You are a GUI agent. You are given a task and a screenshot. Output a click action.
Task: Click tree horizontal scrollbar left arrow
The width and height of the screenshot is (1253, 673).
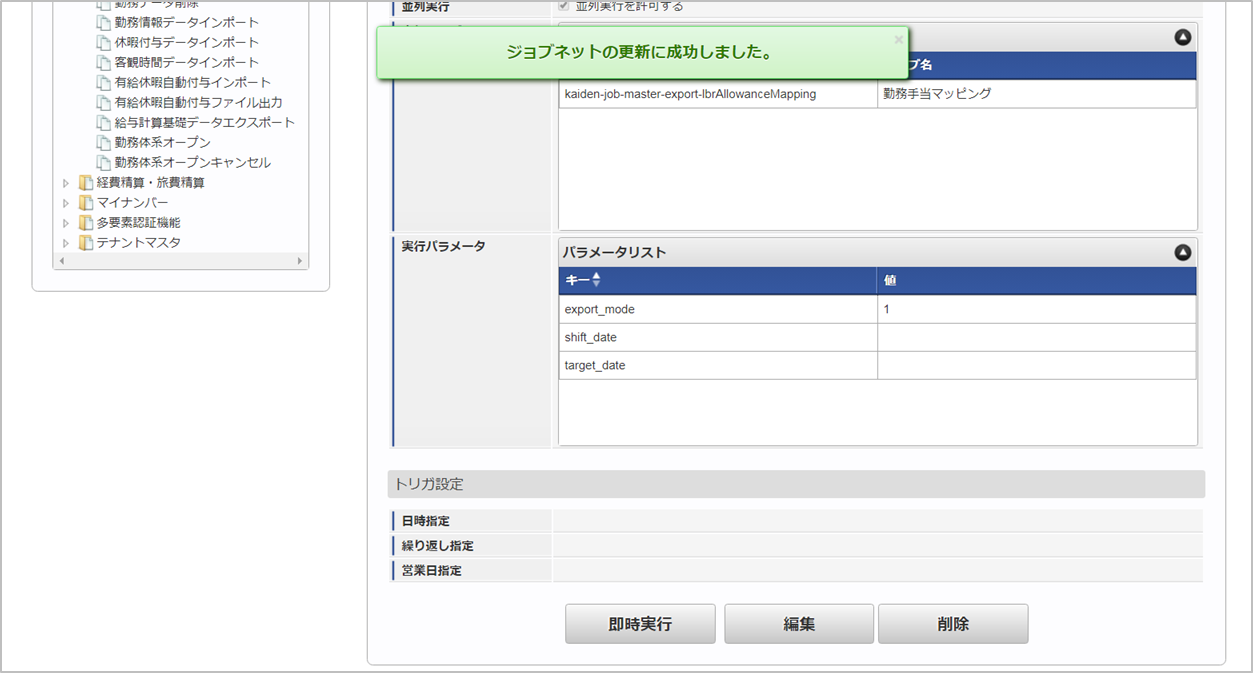[60, 261]
